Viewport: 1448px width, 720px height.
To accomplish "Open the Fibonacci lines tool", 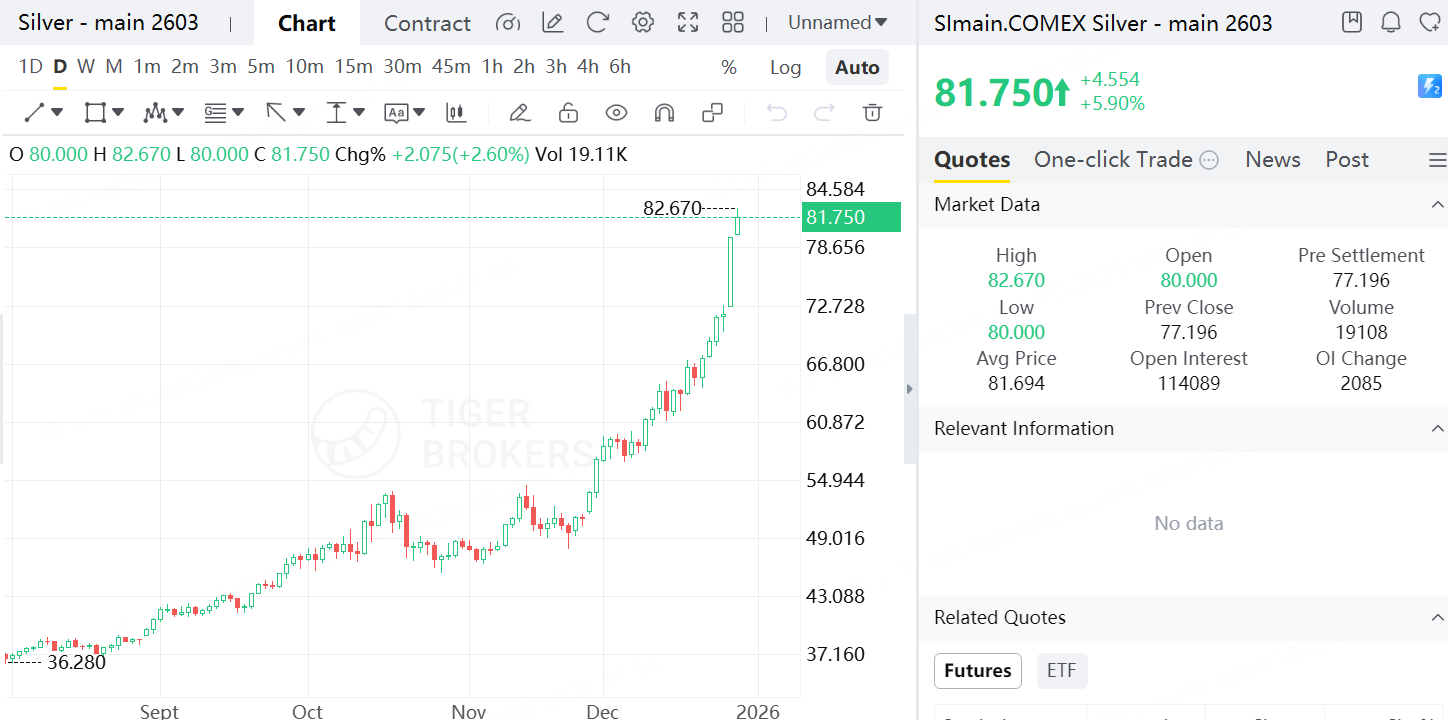I will [215, 113].
